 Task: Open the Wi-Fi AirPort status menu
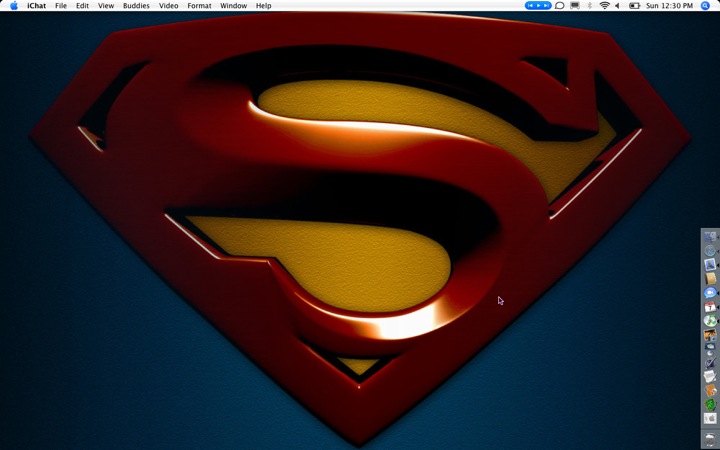coord(604,6)
